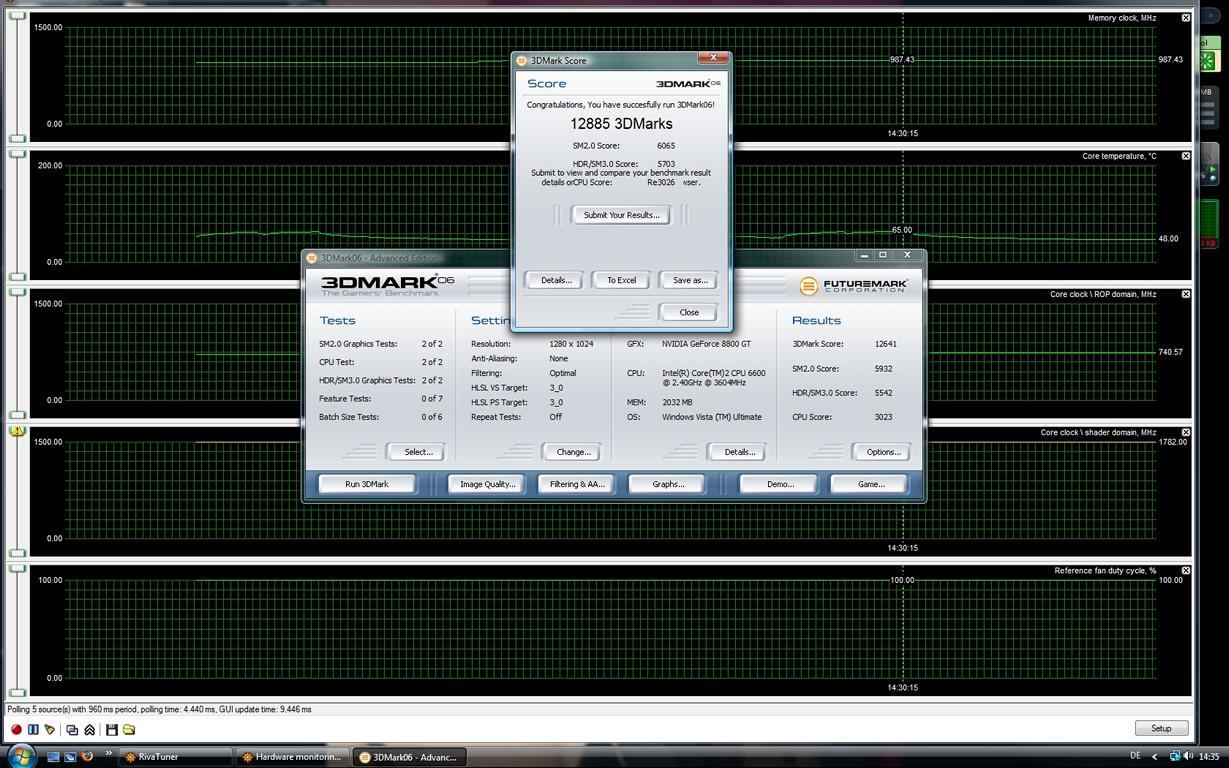Open Graphs... in 3DMark06
The height and width of the screenshot is (768, 1229).
[668, 484]
